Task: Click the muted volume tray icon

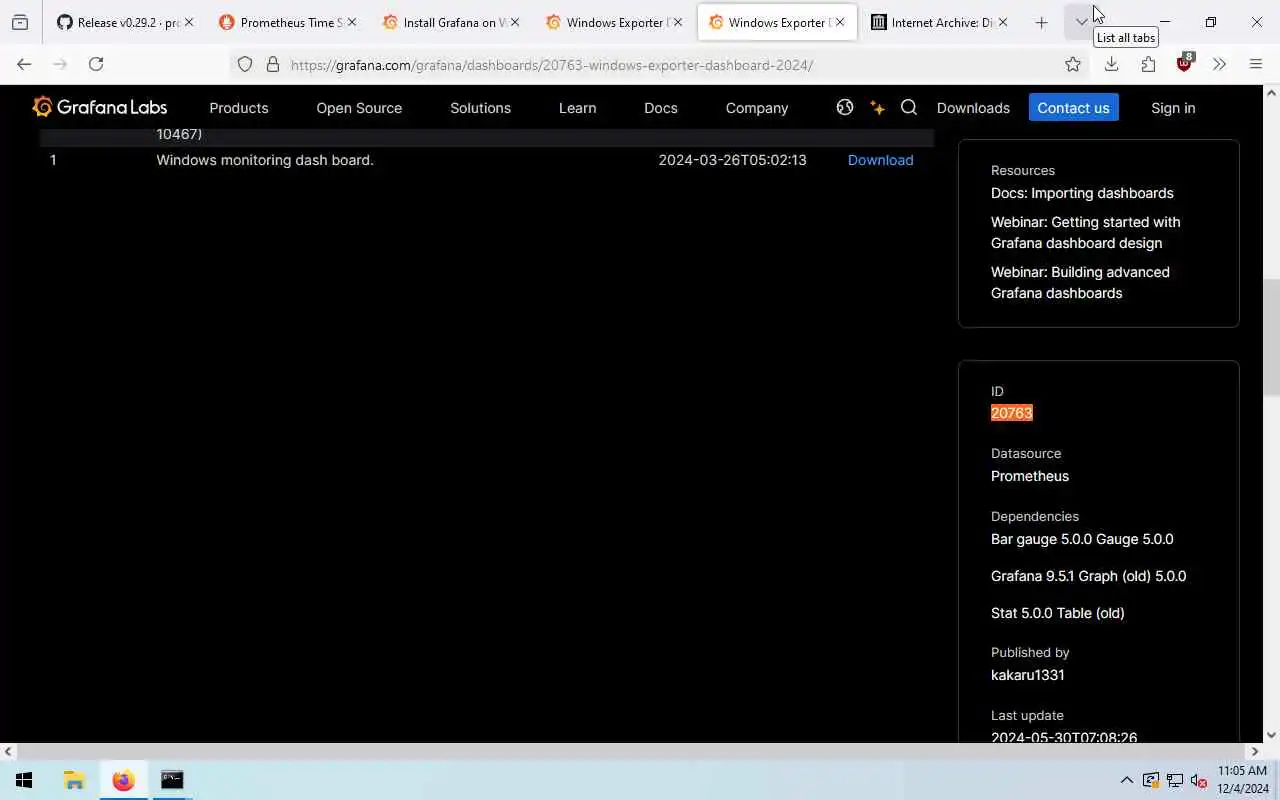Action: point(1199,780)
